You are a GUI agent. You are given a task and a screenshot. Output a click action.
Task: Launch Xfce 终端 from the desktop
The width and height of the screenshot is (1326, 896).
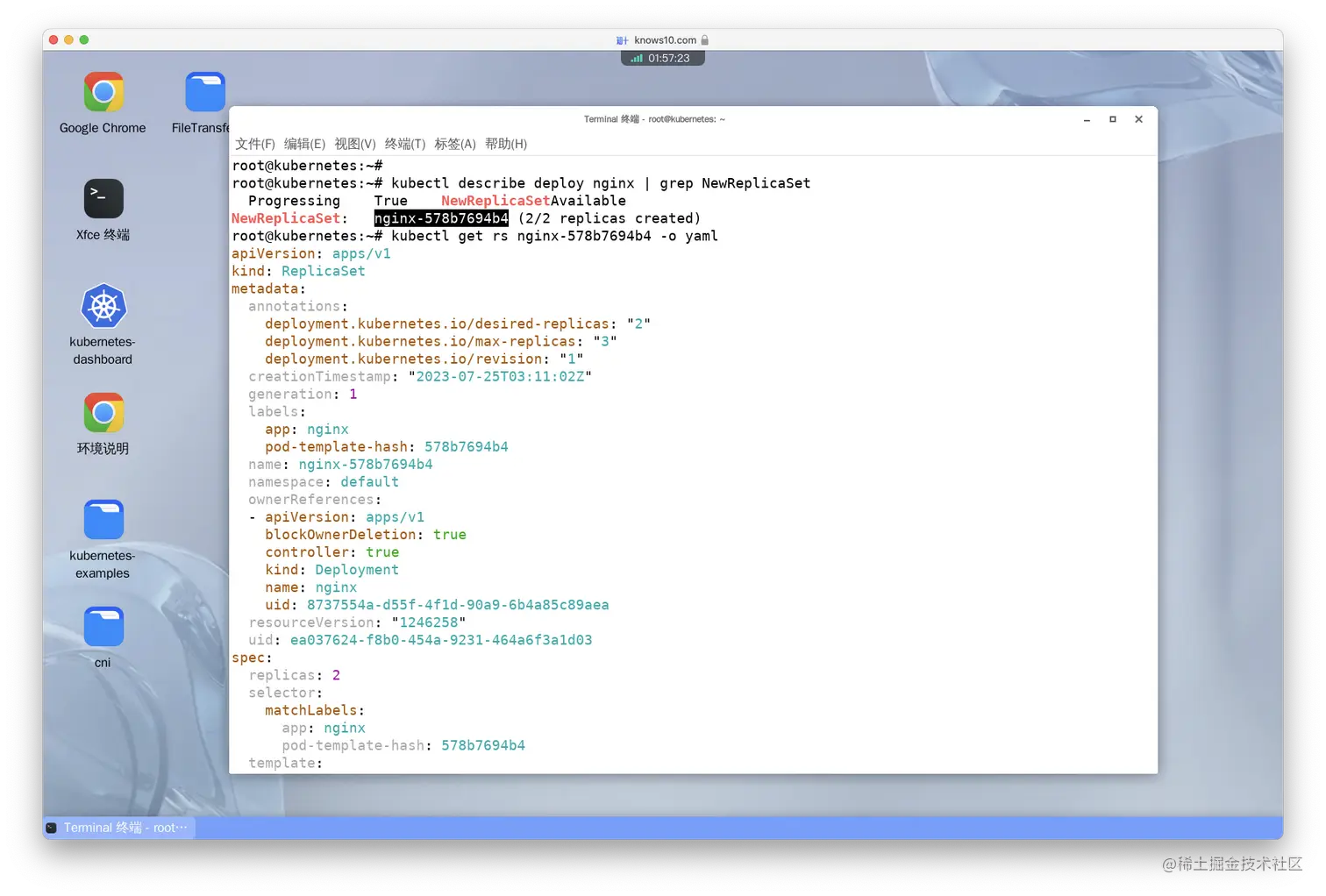coord(103,198)
